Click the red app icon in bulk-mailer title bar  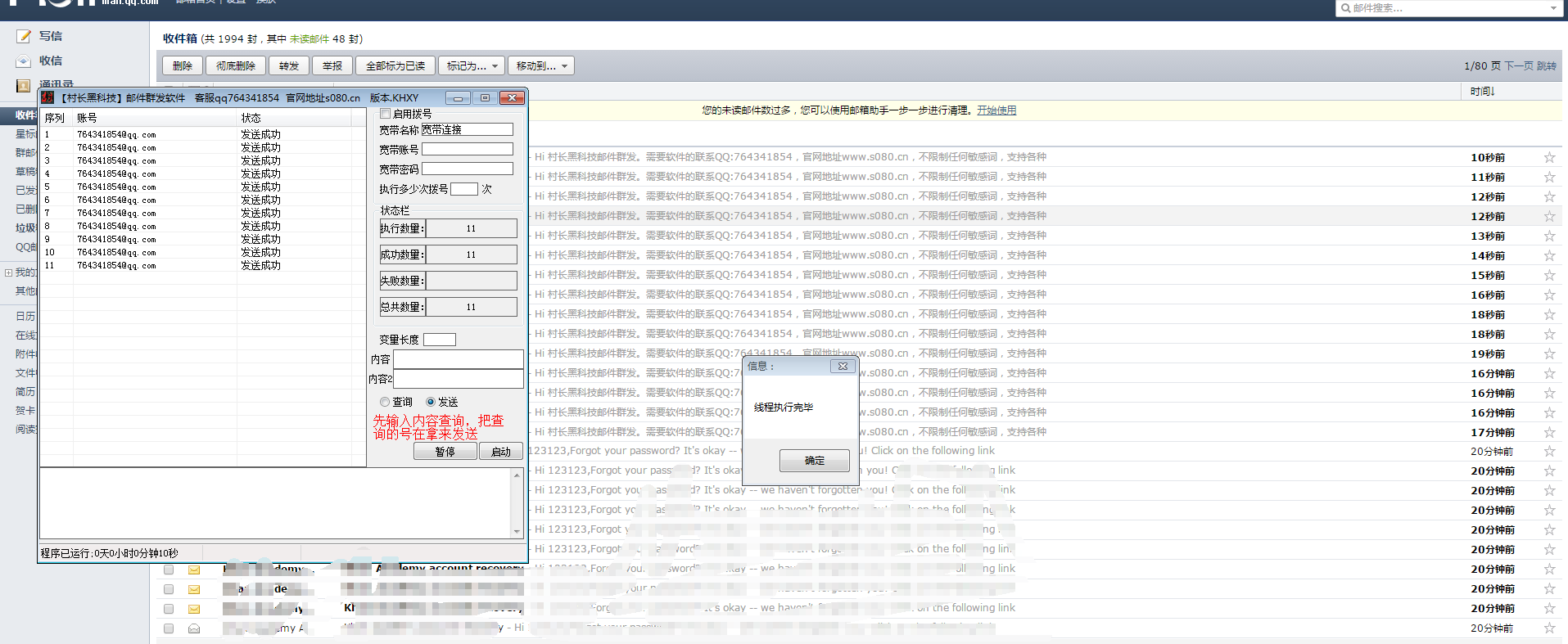(x=47, y=97)
